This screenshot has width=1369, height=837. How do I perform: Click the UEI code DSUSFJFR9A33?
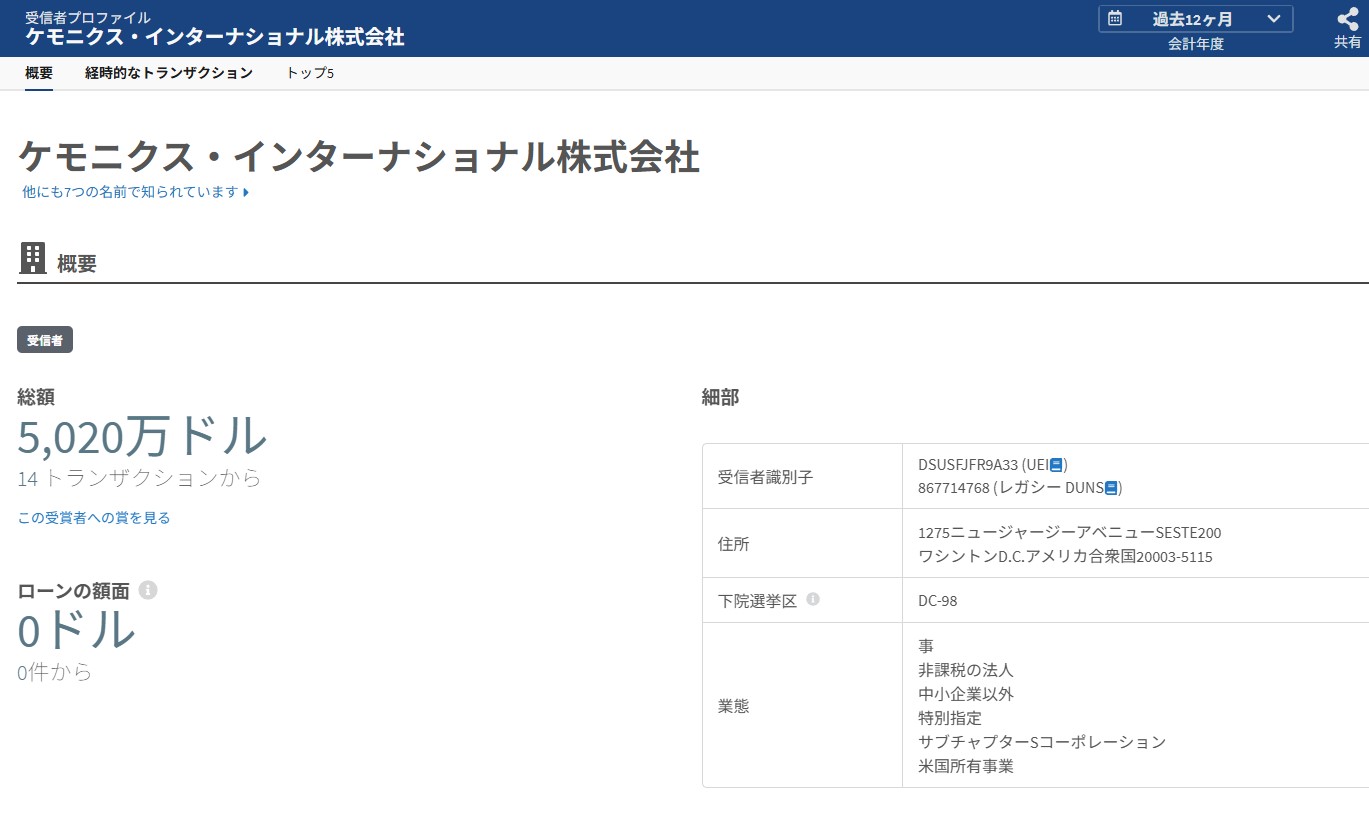coord(967,464)
